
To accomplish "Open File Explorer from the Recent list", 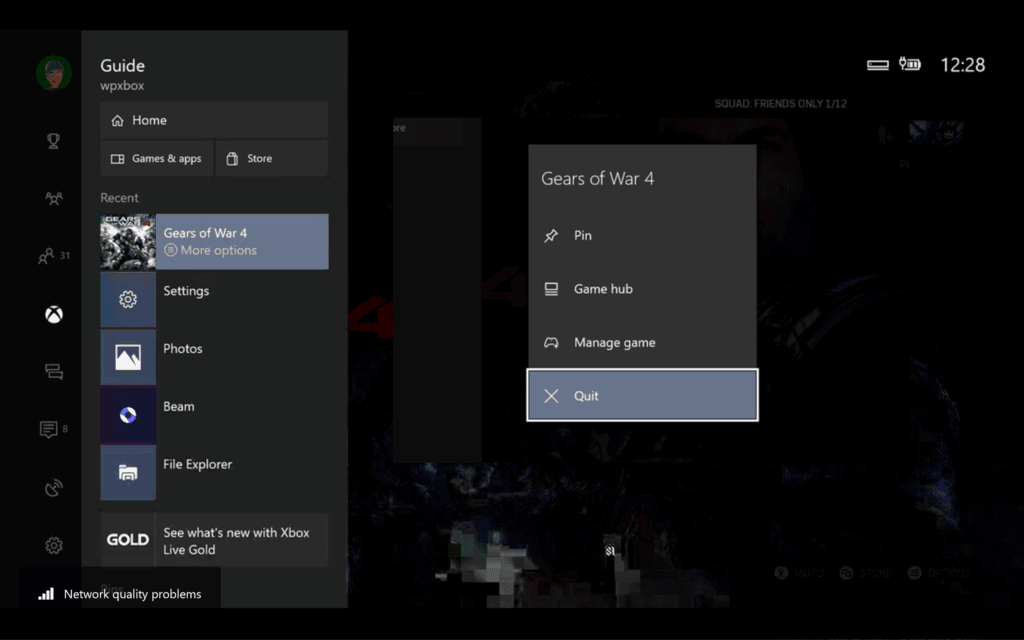I will point(214,473).
